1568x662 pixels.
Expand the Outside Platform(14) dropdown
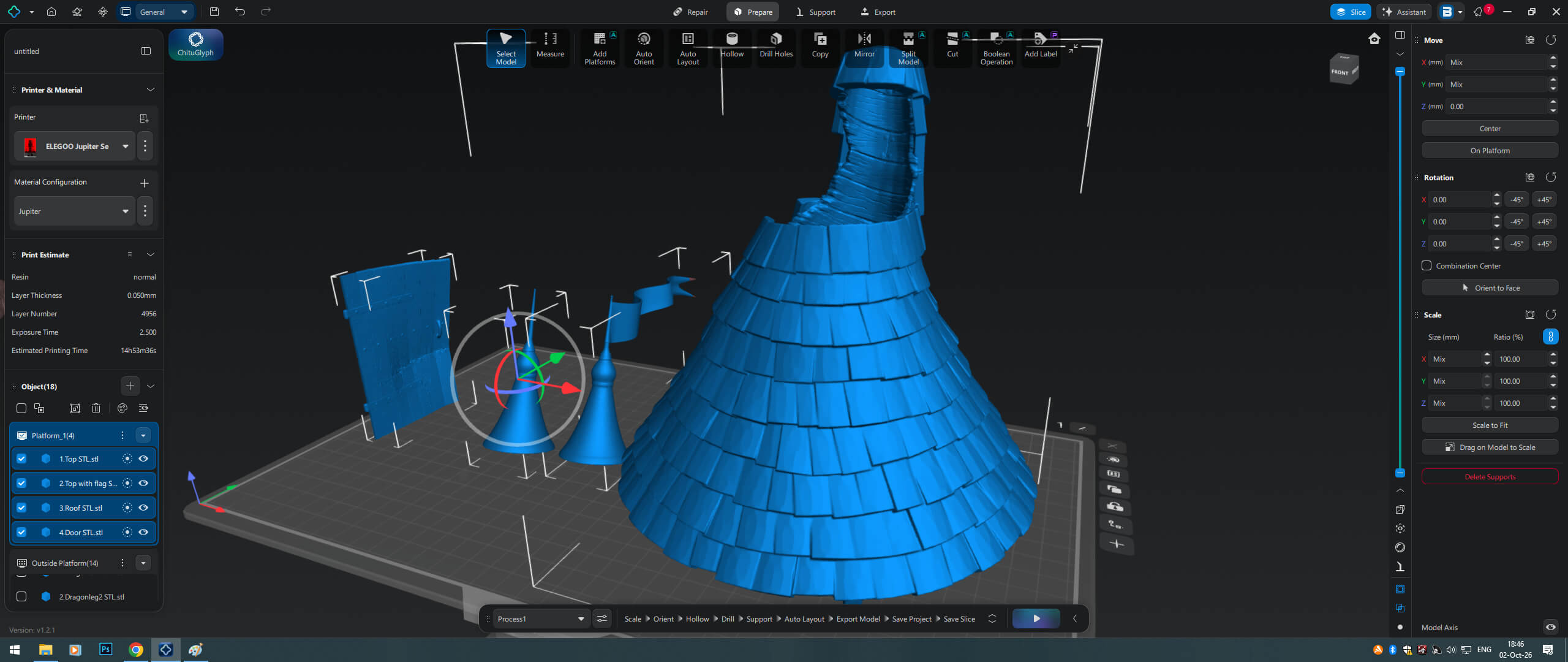click(143, 563)
